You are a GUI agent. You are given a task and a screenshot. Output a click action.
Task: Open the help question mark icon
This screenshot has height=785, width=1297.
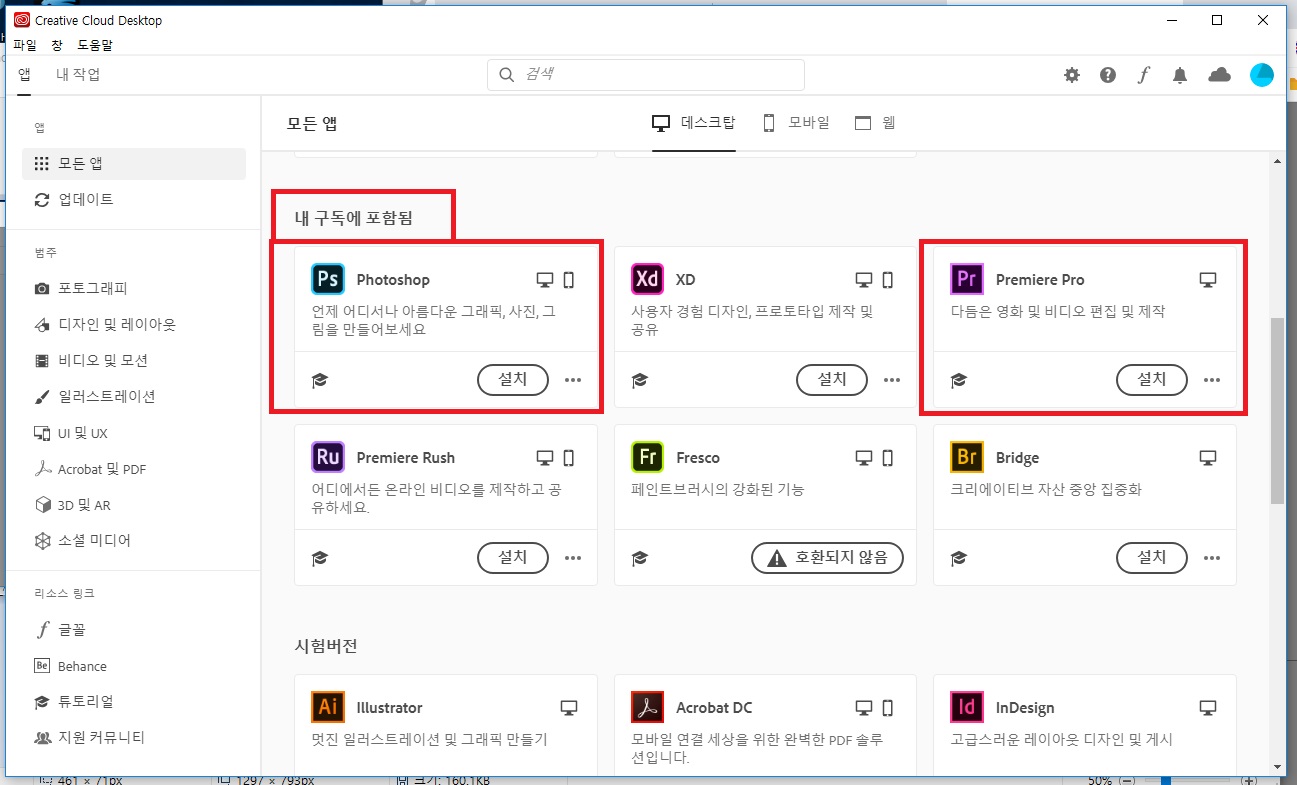(1108, 75)
